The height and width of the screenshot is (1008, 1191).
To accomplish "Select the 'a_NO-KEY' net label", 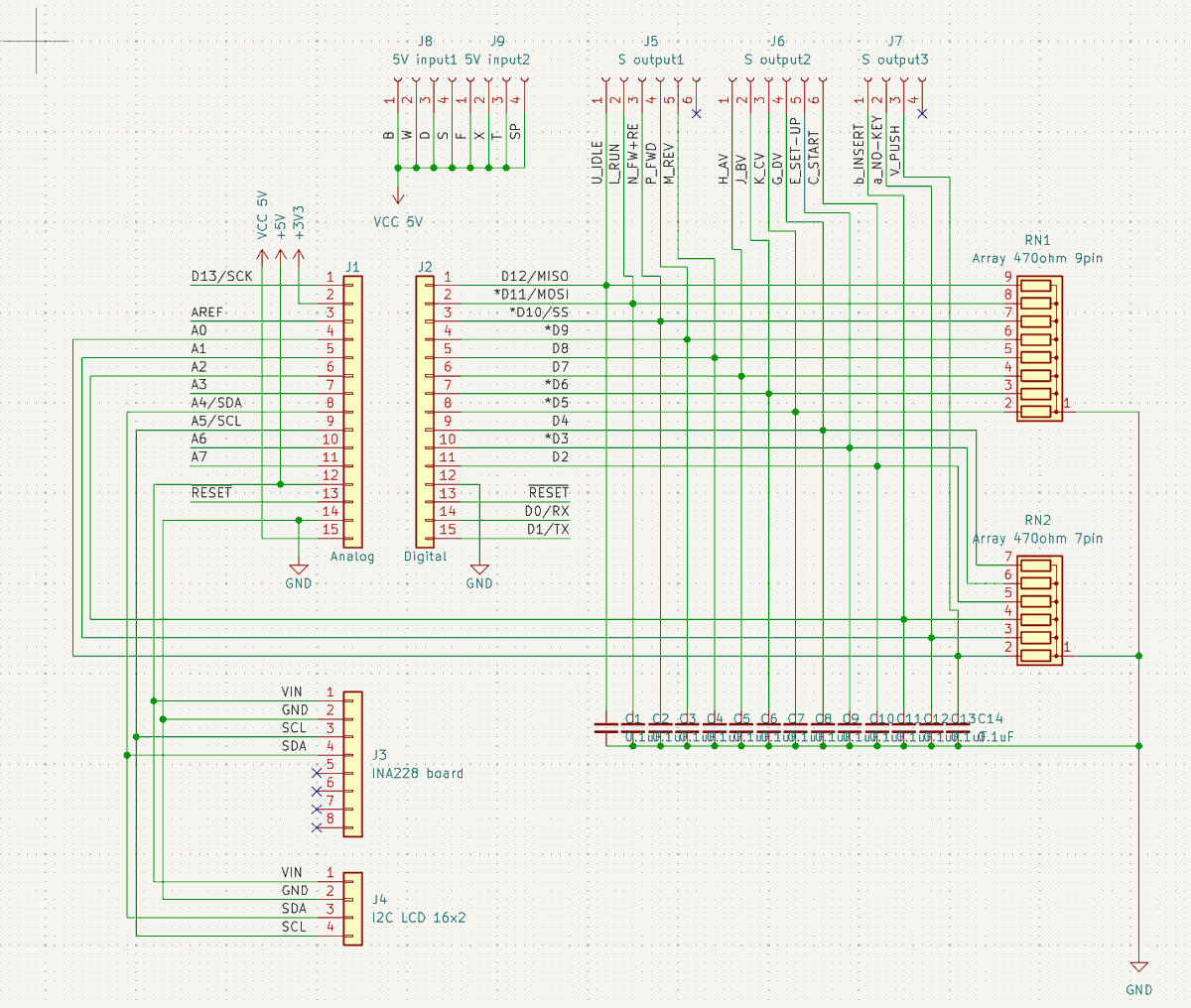I will click(877, 151).
